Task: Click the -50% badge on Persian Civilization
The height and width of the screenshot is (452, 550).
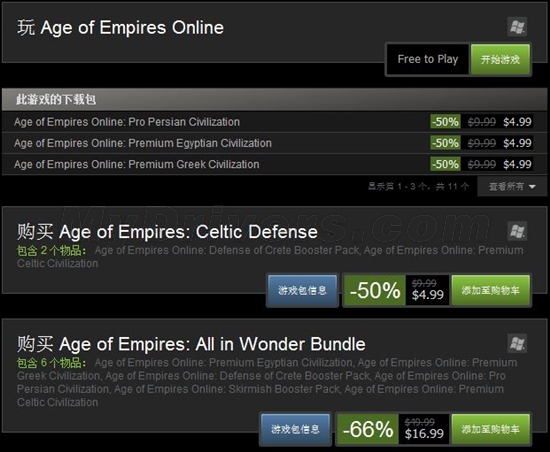Action: click(445, 122)
